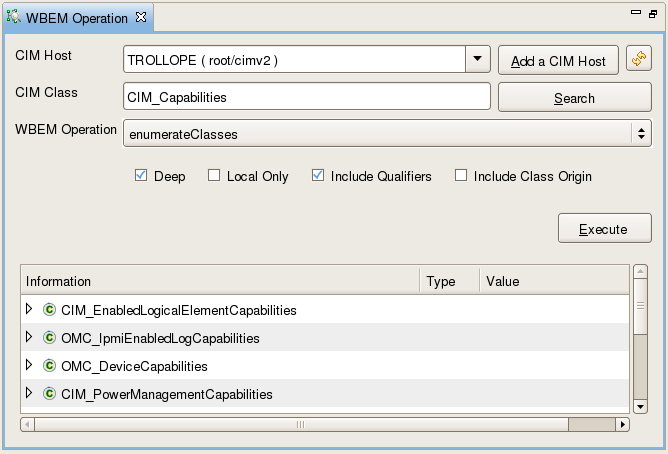The height and width of the screenshot is (454, 668).
Task: Select the CIM_EnabledLogicalElementCapabilities class icon
Action: click(49, 310)
